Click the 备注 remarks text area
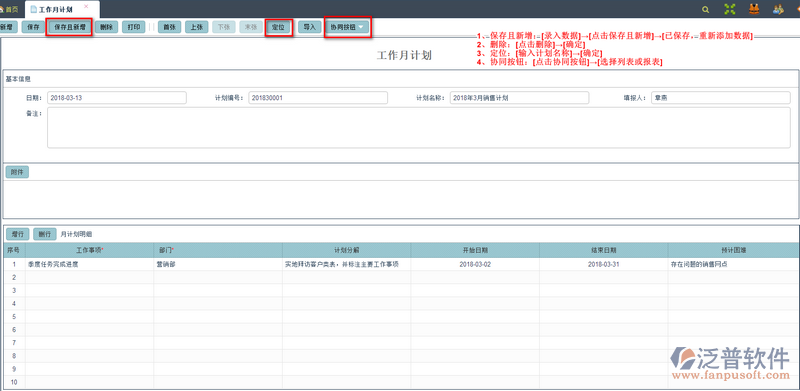Screen dimensions: 800x391 pos(419,128)
